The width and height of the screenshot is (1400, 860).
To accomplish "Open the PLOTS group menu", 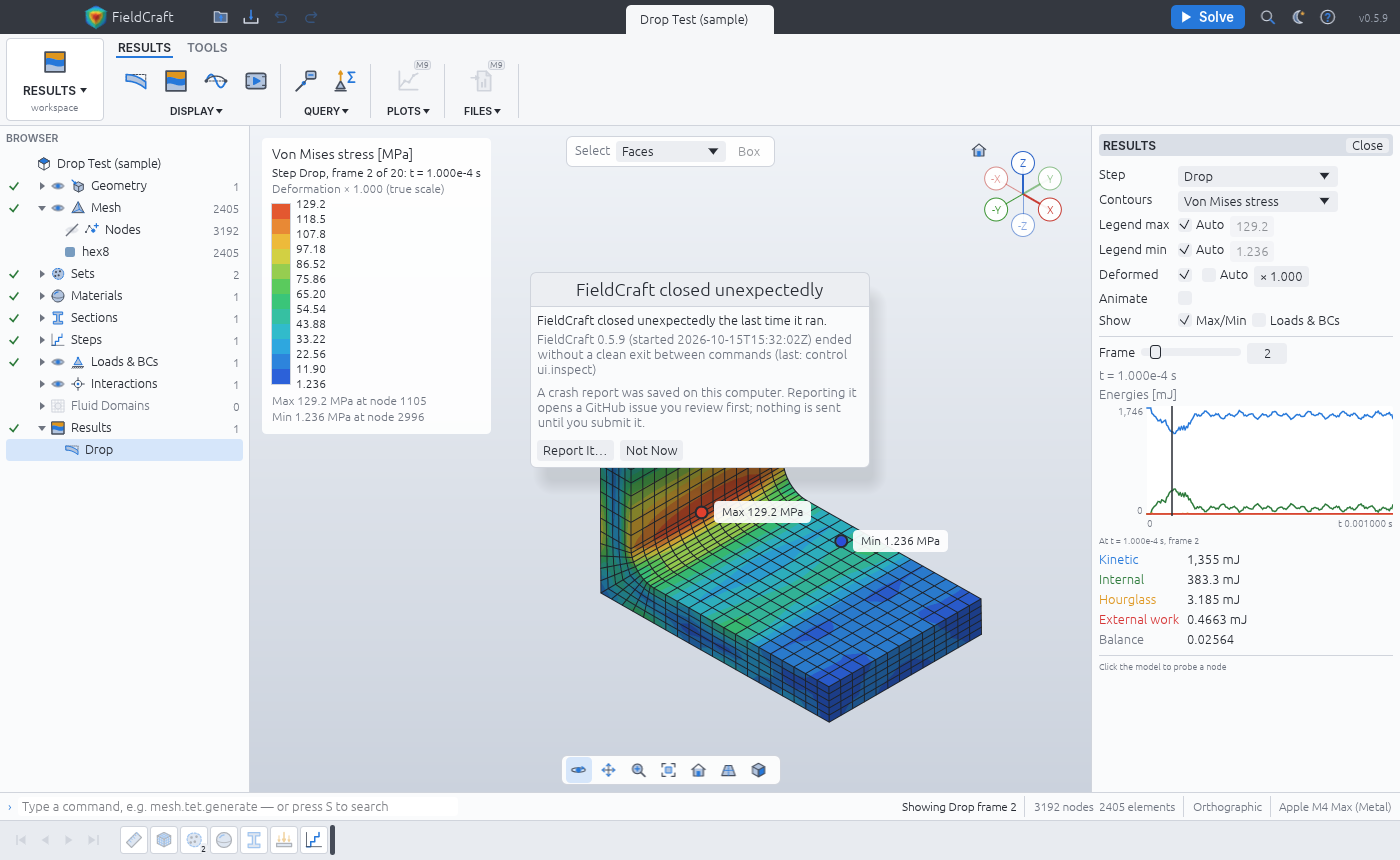I will 408,111.
